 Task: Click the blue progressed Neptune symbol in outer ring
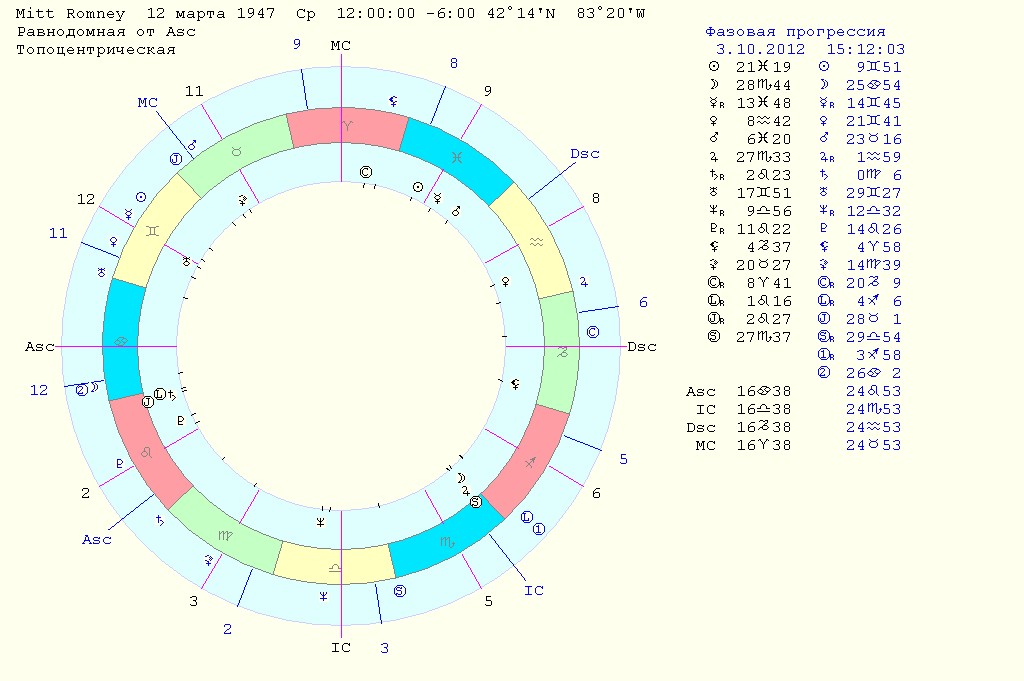pyautogui.click(x=323, y=596)
